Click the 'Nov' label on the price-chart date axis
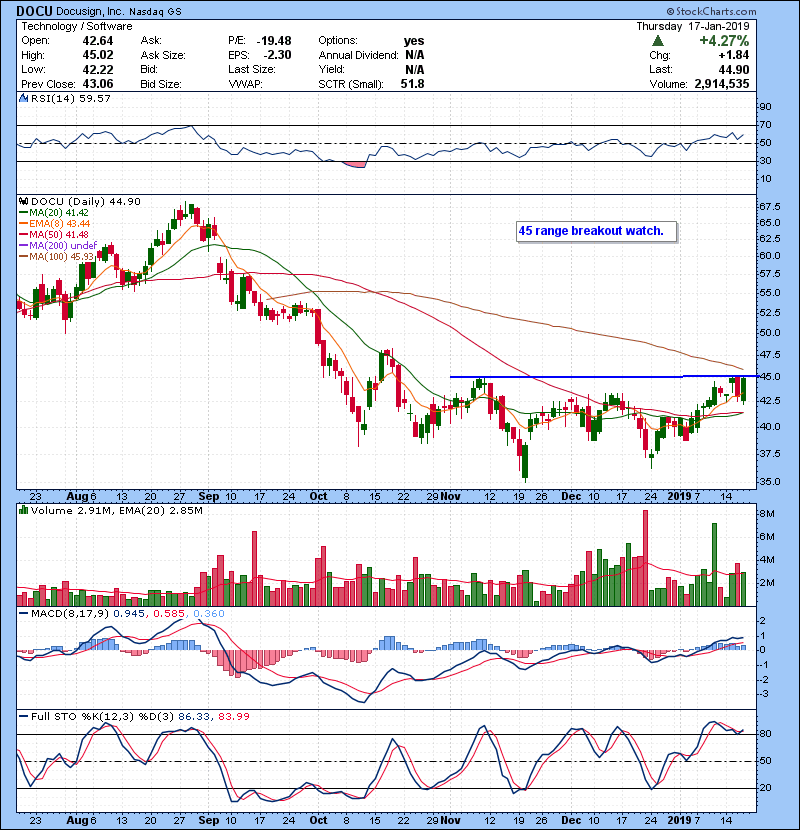800x830 pixels. (x=451, y=497)
